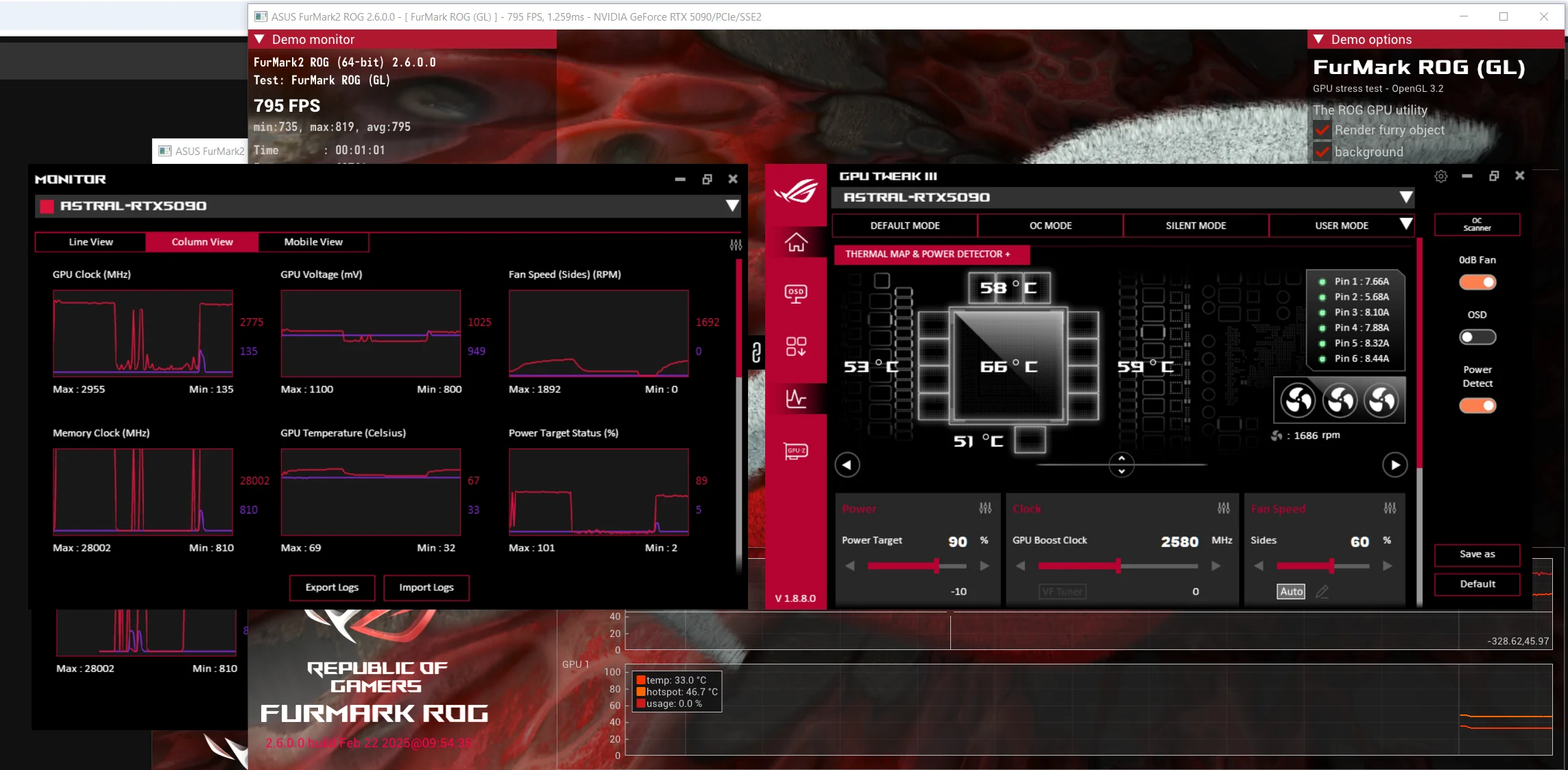Go to previous thermal map page
Image resolution: width=1568 pixels, height=770 pixels.
click(847, 465)
